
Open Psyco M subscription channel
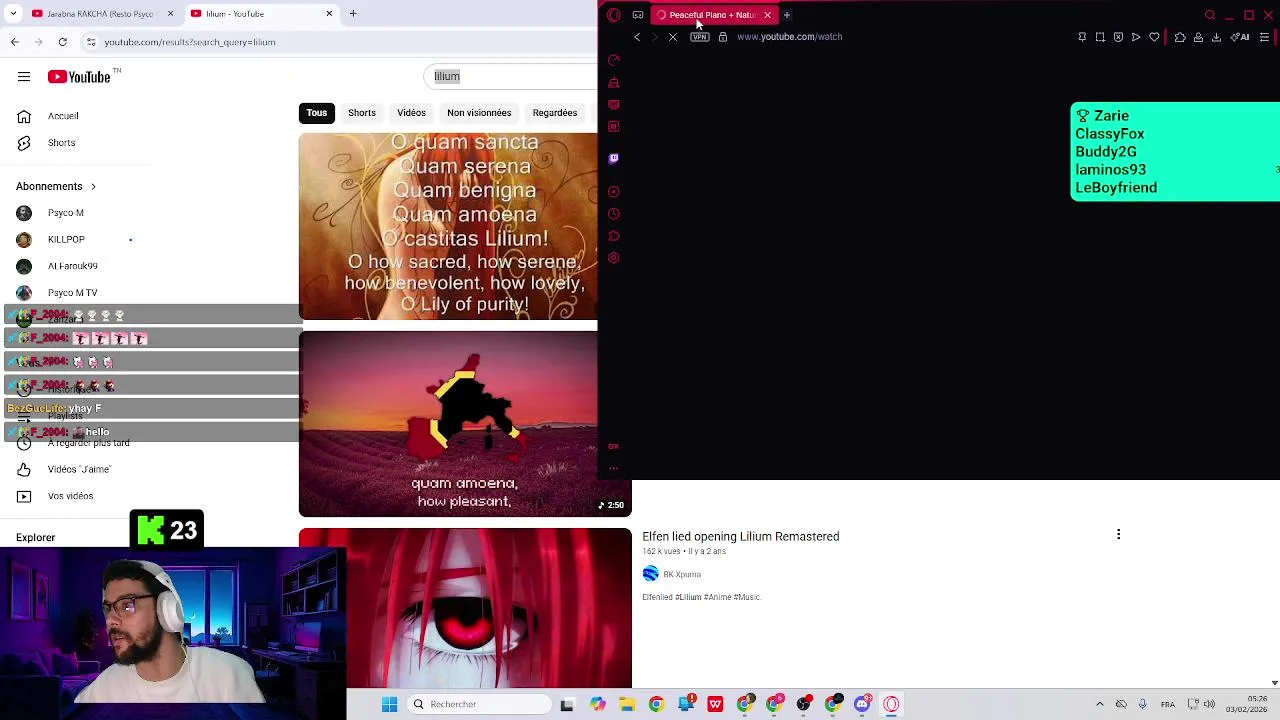65,213
